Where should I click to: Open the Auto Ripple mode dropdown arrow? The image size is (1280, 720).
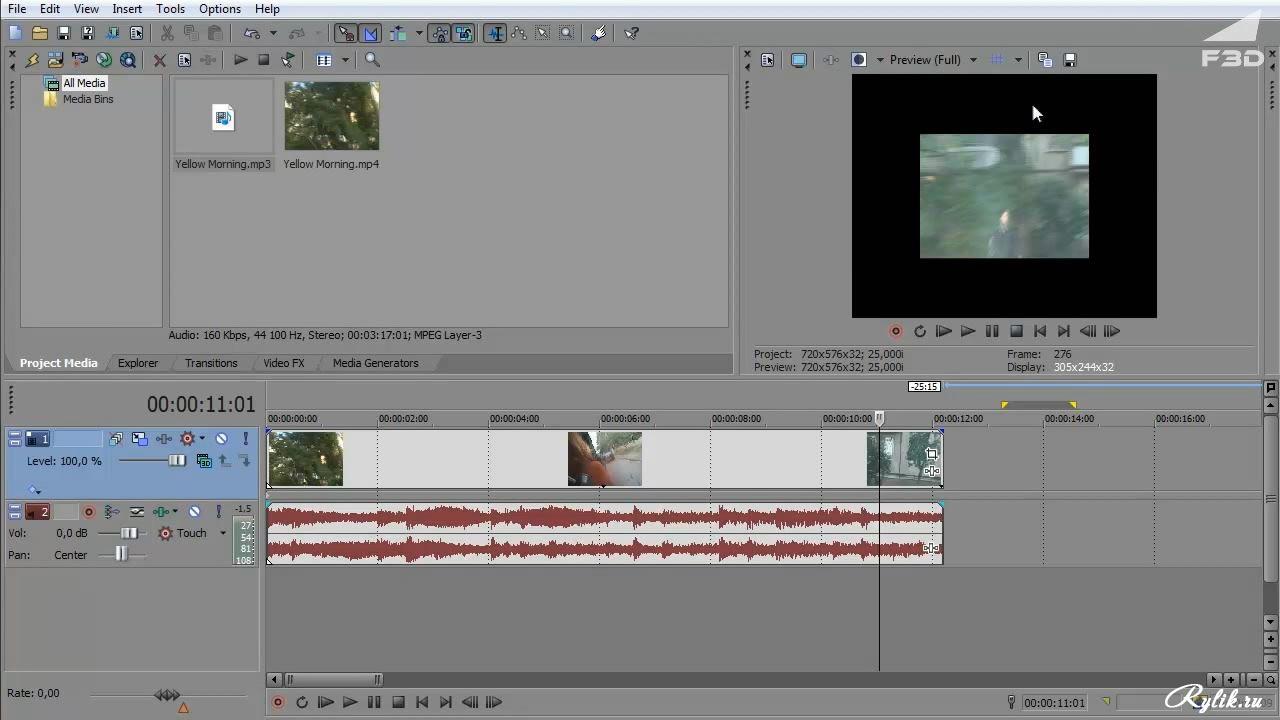pos(419,33)
